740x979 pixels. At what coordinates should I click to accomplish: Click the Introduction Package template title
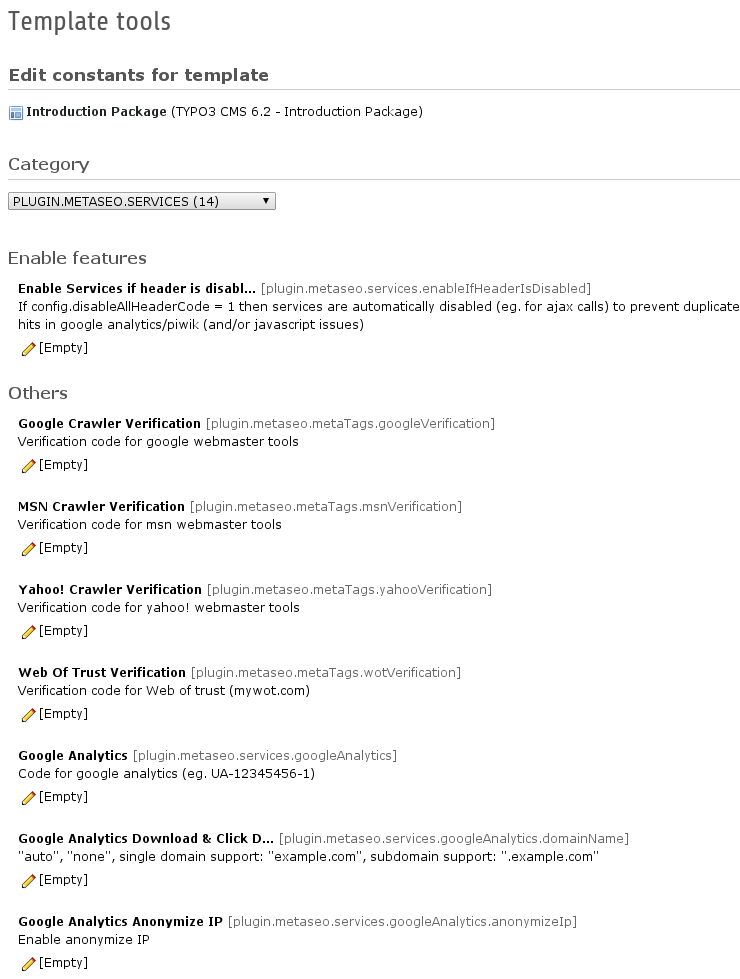[96, 112]
